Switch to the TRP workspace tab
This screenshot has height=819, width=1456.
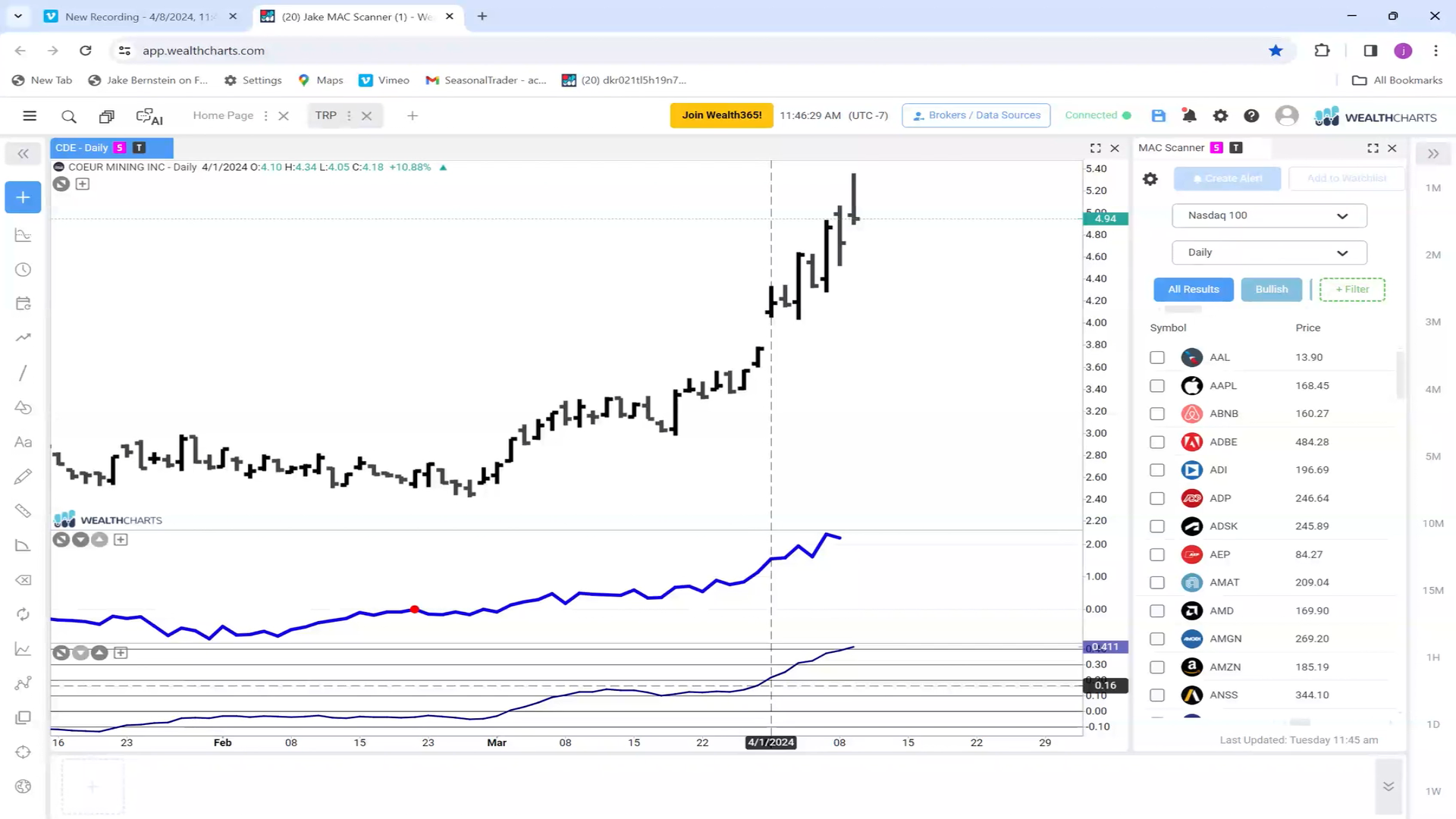325,115
